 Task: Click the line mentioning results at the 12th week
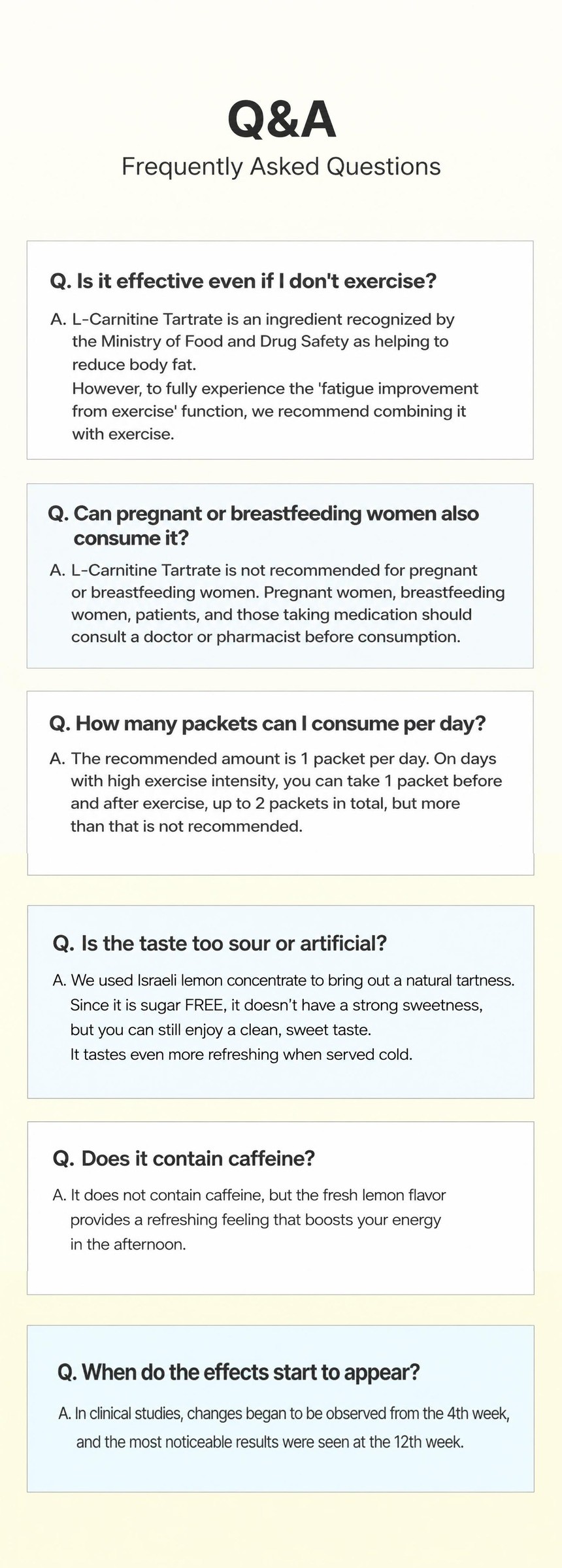click(x=270, y=1442)
